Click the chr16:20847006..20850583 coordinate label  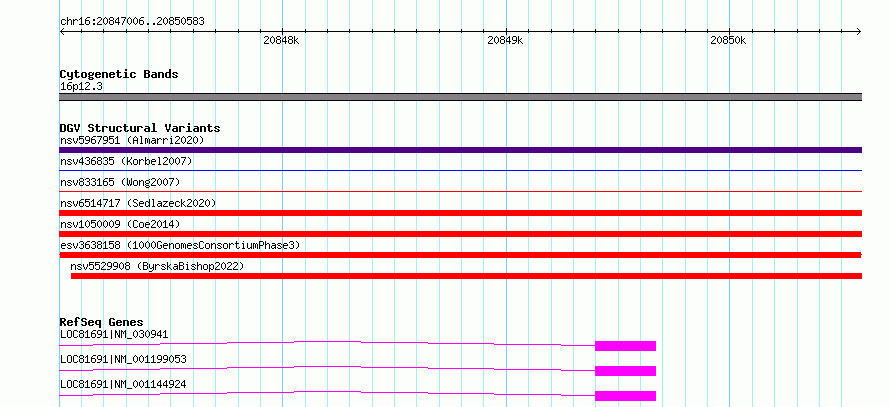click(x=132, y=22)
